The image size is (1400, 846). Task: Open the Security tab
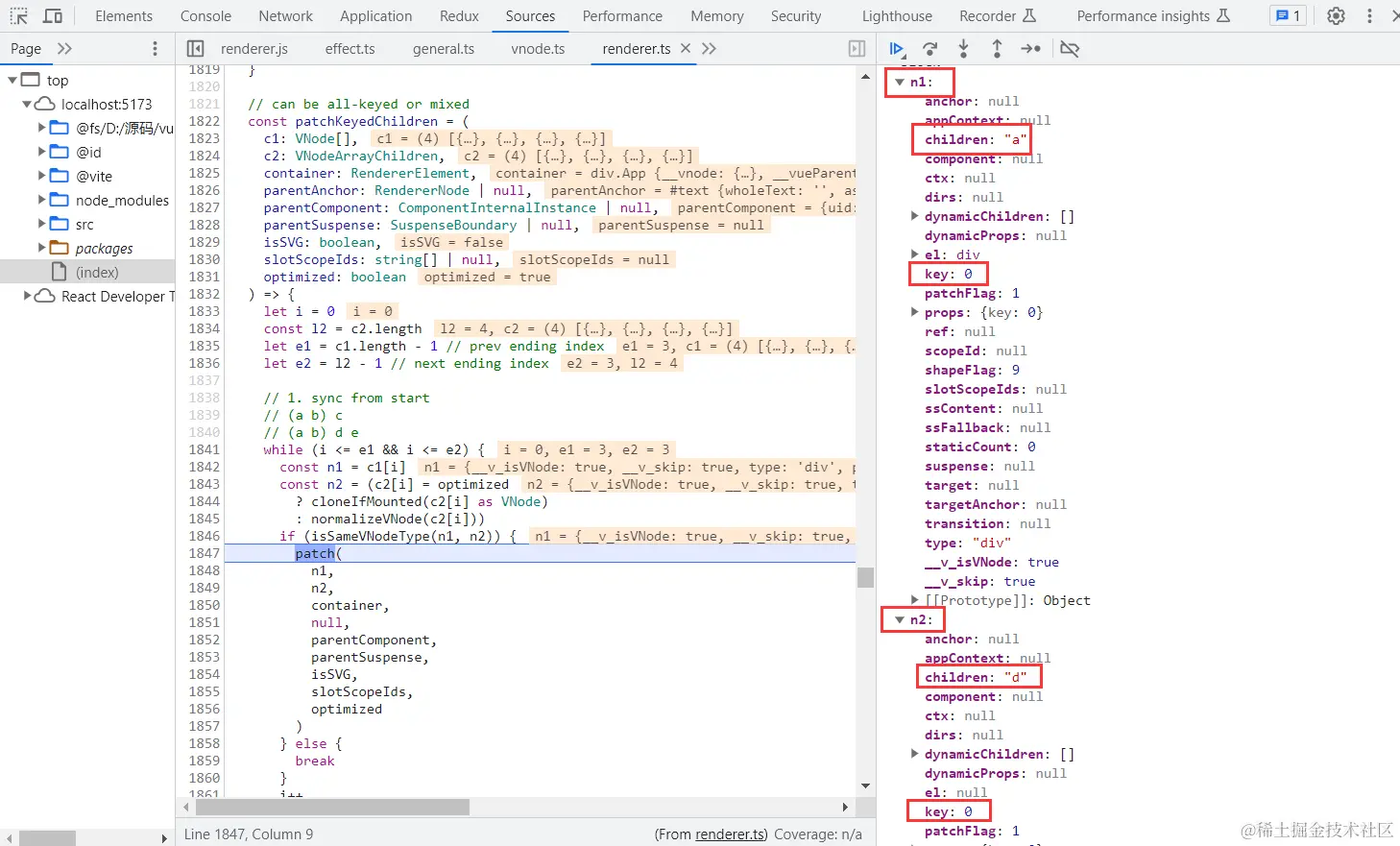796,16
